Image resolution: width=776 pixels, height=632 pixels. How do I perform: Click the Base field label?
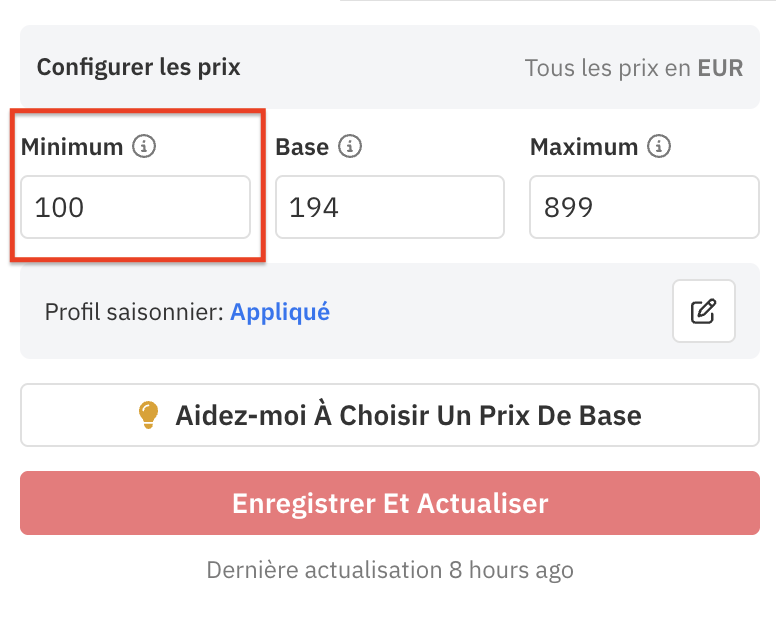[302, 147]
